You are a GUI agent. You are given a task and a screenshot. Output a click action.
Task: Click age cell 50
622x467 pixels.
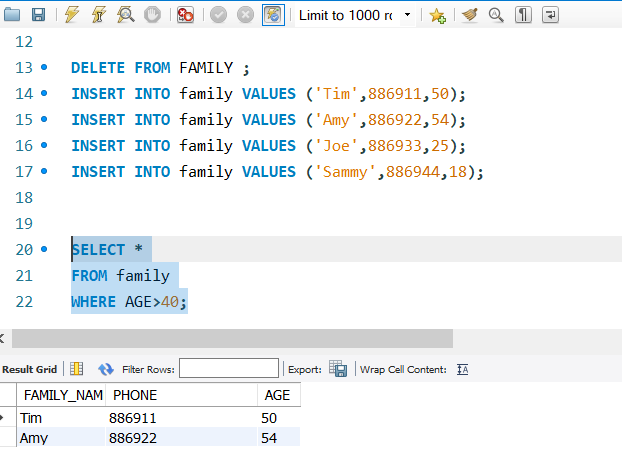click(279, 418)
